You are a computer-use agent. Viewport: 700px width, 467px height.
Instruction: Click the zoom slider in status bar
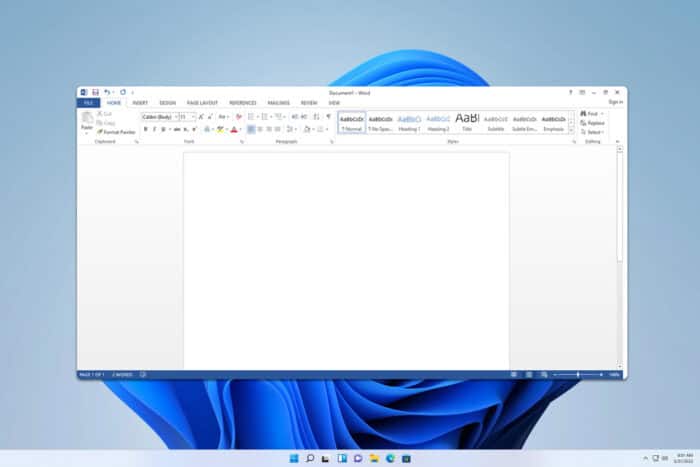pyautogui.click(x=580, y=374)
